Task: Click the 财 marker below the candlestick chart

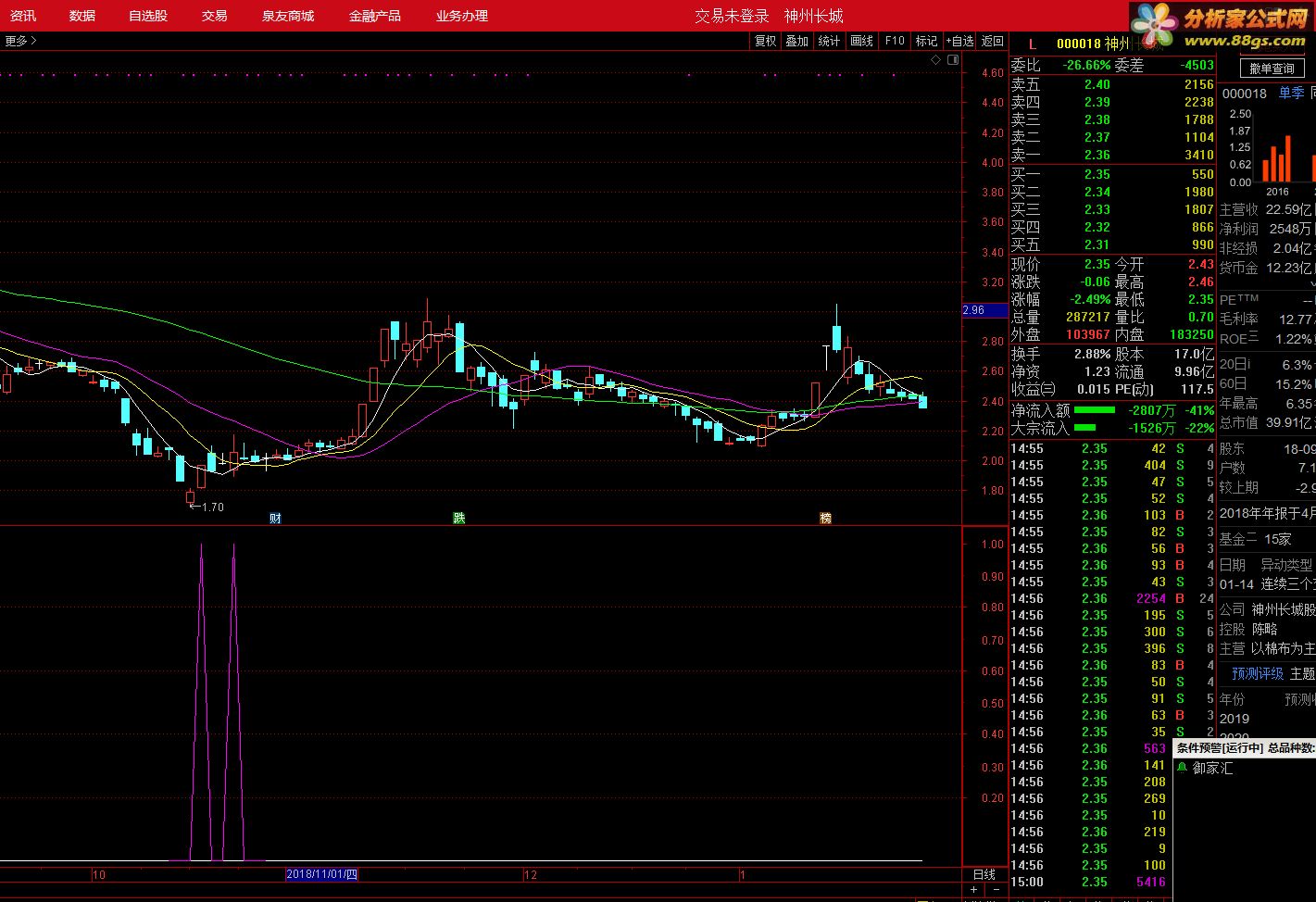Action: pyautogui.click(x=275, y=519)
